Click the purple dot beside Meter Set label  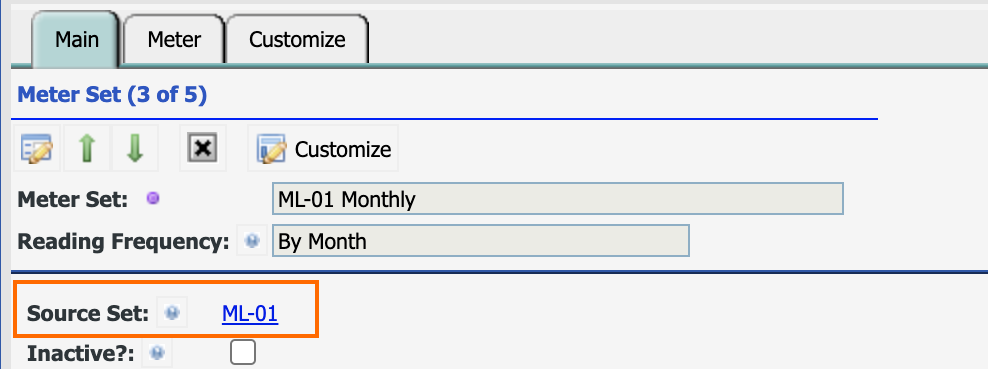152,199
